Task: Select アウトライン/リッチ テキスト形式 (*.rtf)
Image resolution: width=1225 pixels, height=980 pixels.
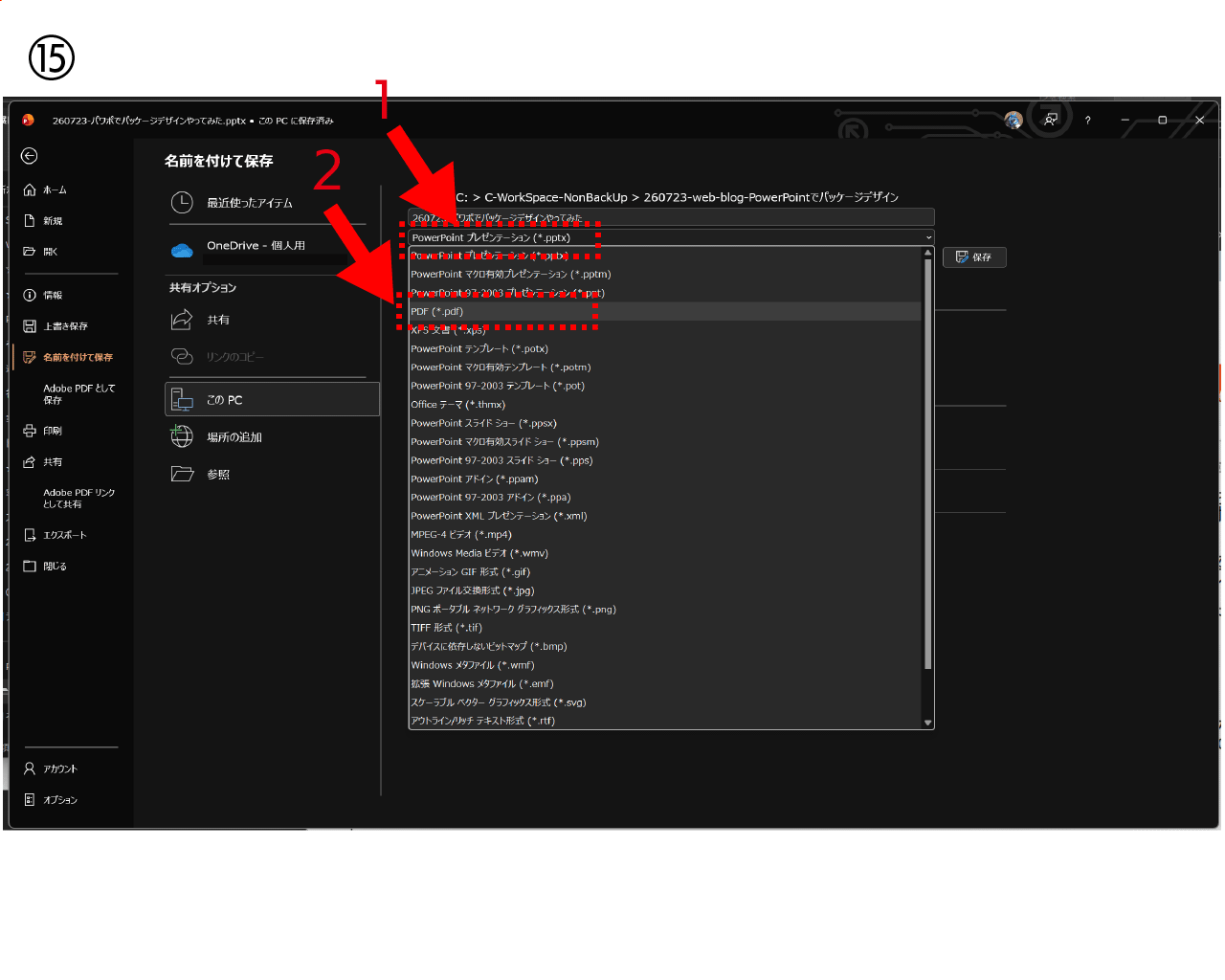Action: (665, 722)
